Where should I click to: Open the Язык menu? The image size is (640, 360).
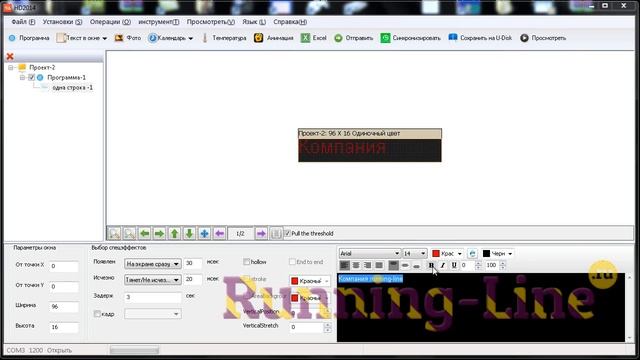tap(254, 22)
